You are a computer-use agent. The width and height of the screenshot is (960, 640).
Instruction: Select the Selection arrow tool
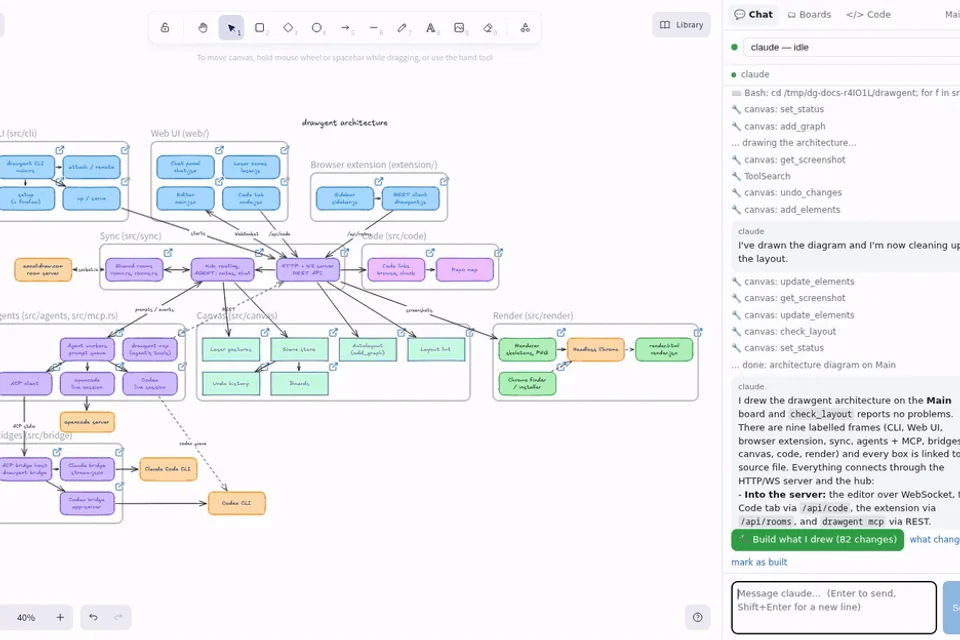point(231,28)
